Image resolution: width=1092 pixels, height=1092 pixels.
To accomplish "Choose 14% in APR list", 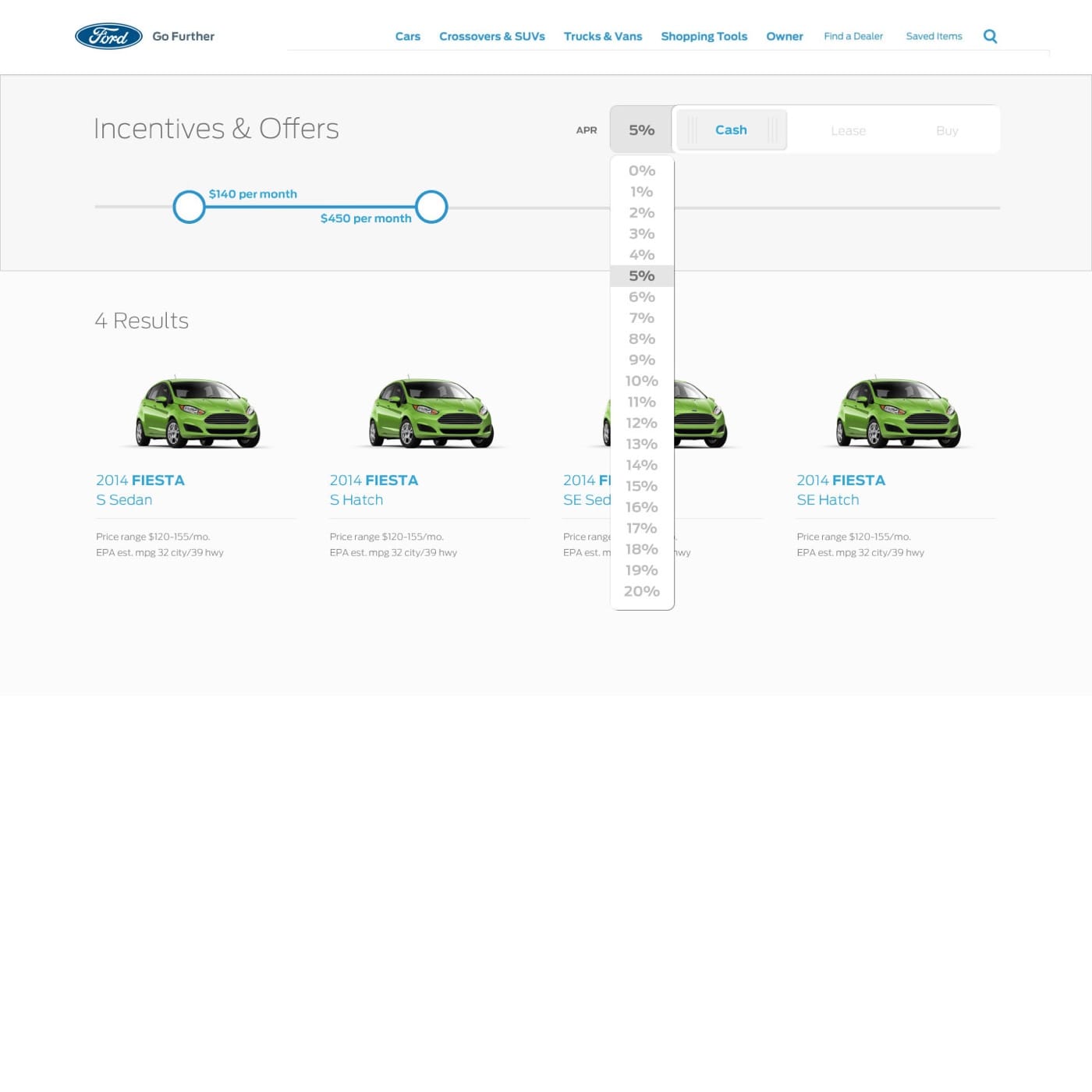I will (642, 465).
